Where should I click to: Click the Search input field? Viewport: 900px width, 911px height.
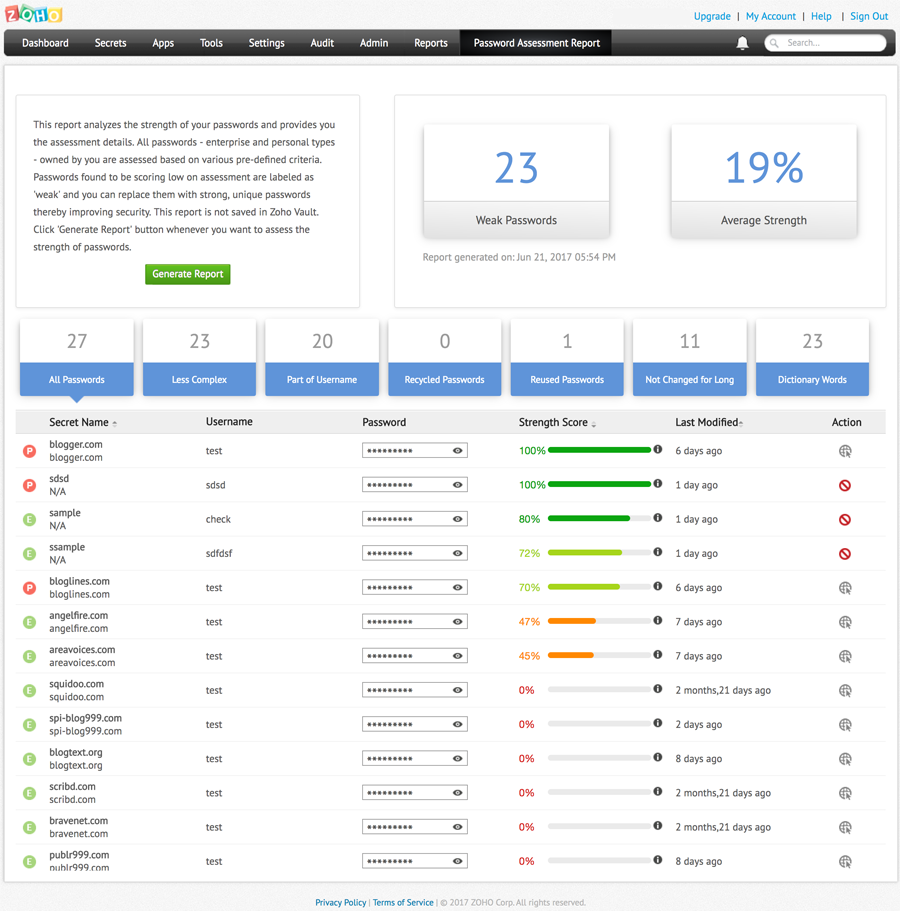point(830,43)
